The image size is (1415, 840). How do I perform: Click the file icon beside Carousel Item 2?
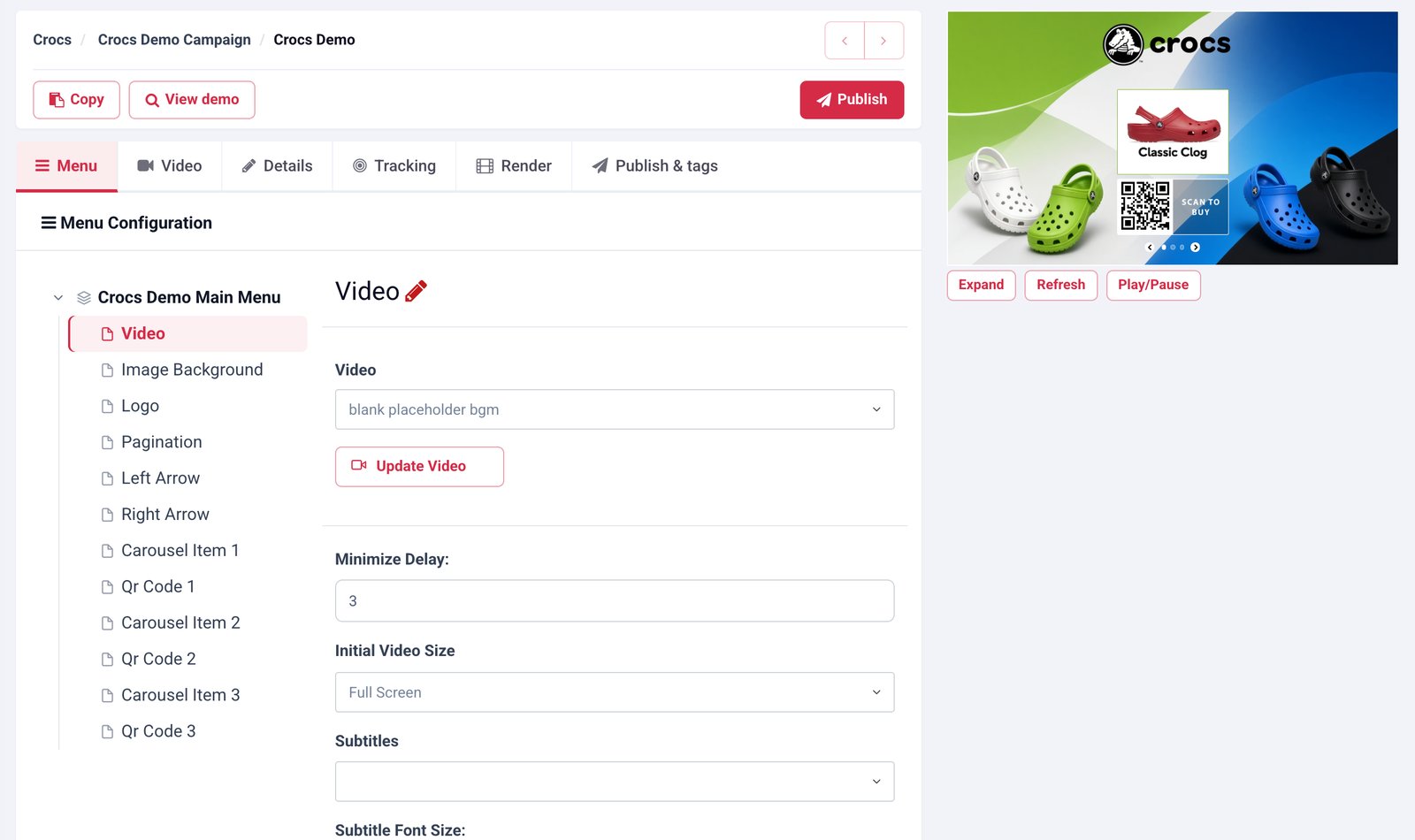[107, 624]
